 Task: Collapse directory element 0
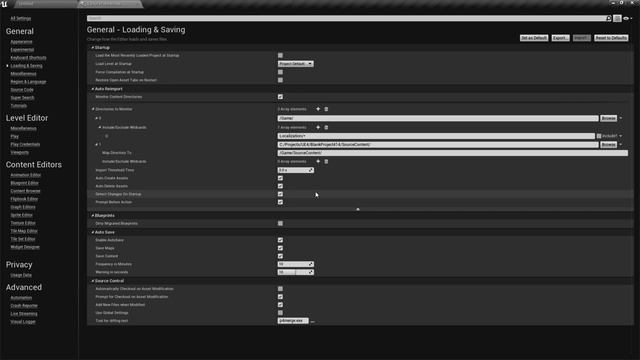click(97, 118)
